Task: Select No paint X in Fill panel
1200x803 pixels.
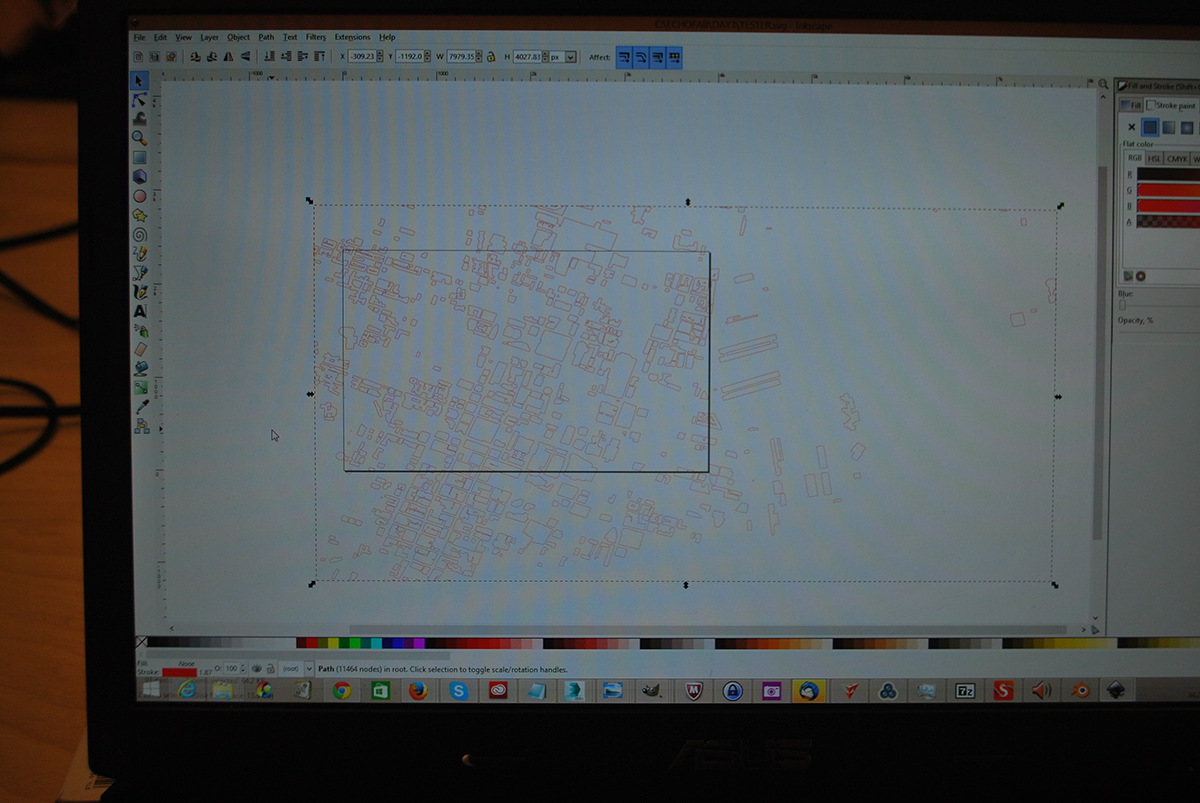Action: point(1131,127)
